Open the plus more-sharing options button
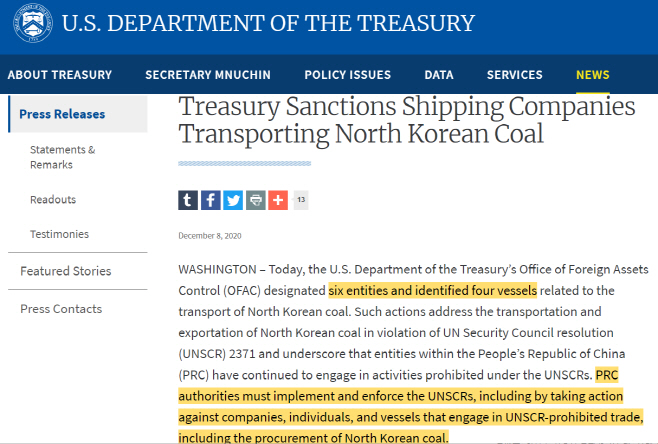This screenshot has height=444, width=658. (x=278, y=200)
